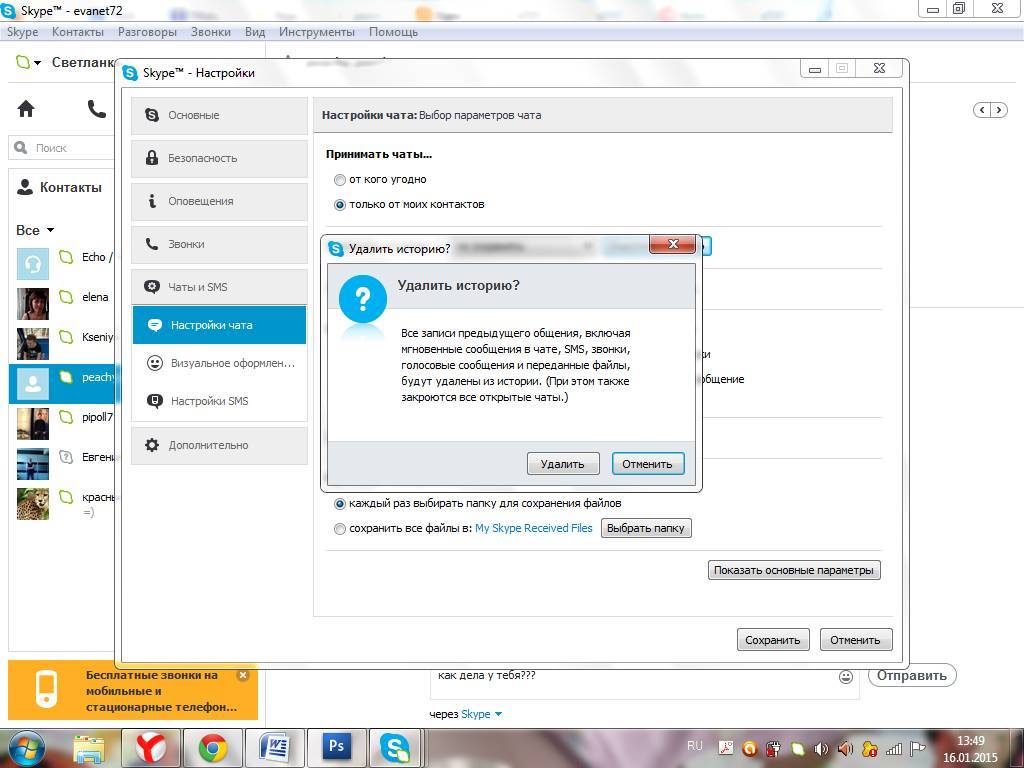The height and width of the screenshot is (768, 1024).
Task: Select the pipoll7 contact avatar
Action: tap(33, 424)
